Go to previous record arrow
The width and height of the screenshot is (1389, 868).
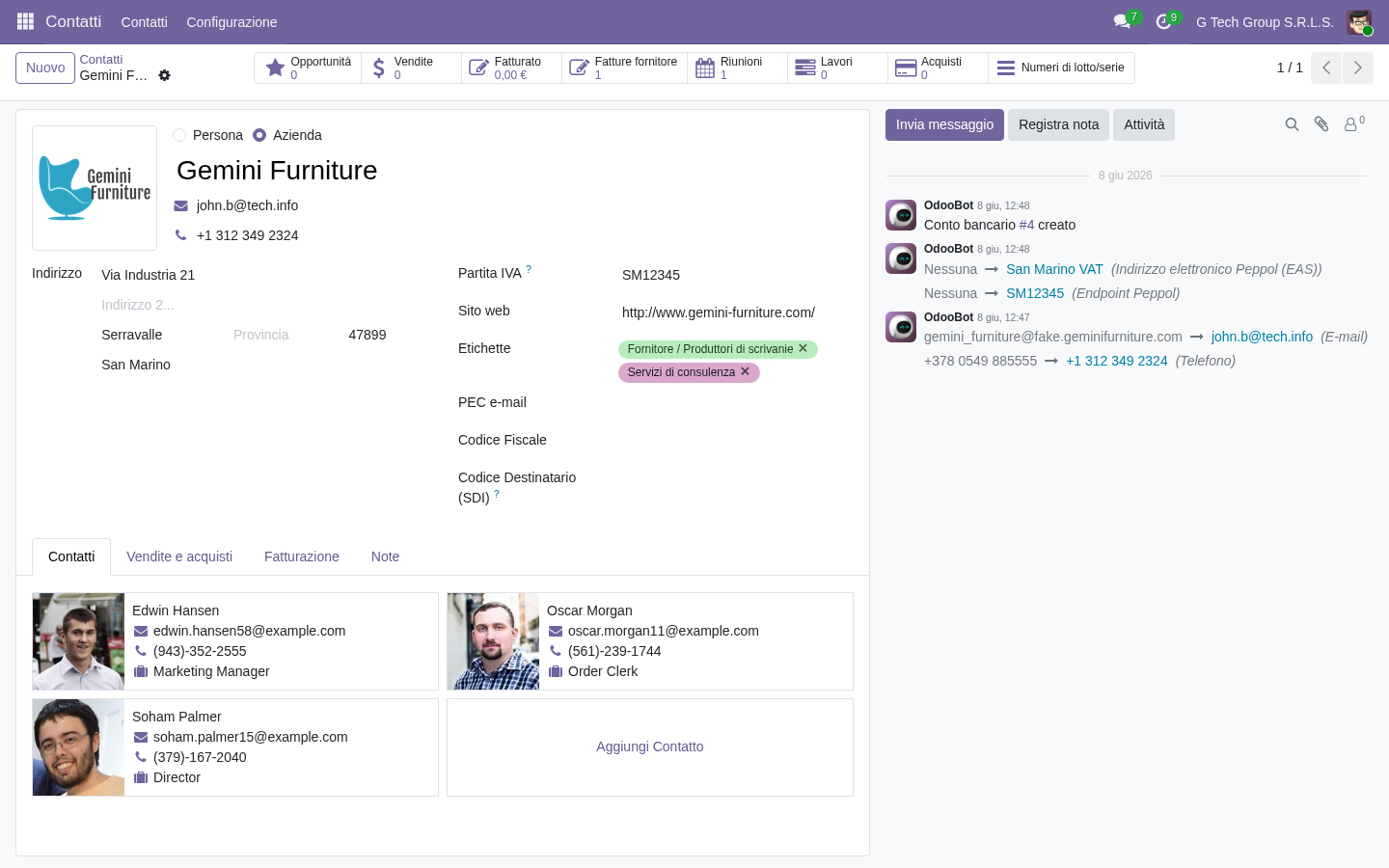(1326, 68)
